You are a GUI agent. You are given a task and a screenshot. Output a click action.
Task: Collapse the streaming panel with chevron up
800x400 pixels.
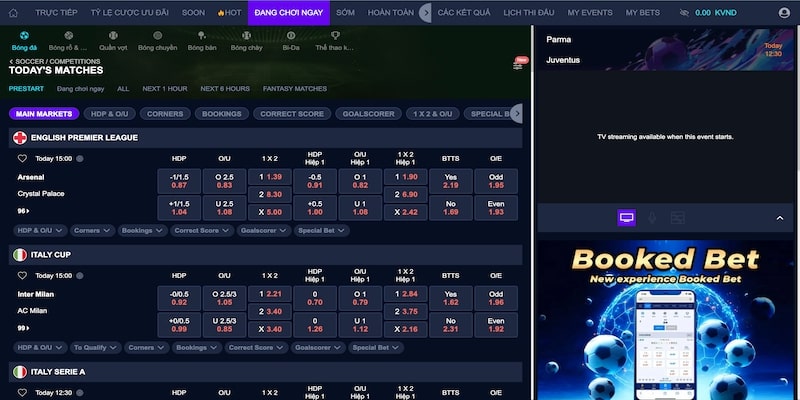tap(779, 217)
